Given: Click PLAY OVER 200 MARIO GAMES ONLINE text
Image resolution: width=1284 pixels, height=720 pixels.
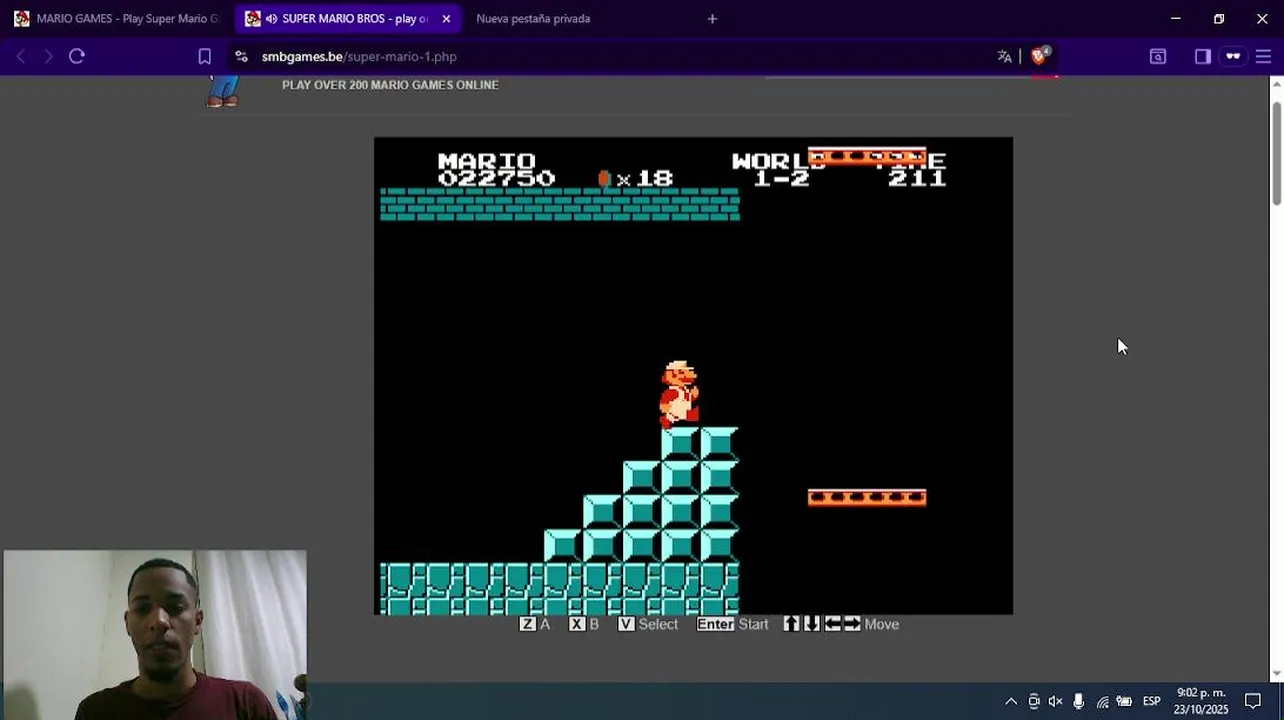Looking at the screenshot, I should pyautogui.click(x=390, y=85).
